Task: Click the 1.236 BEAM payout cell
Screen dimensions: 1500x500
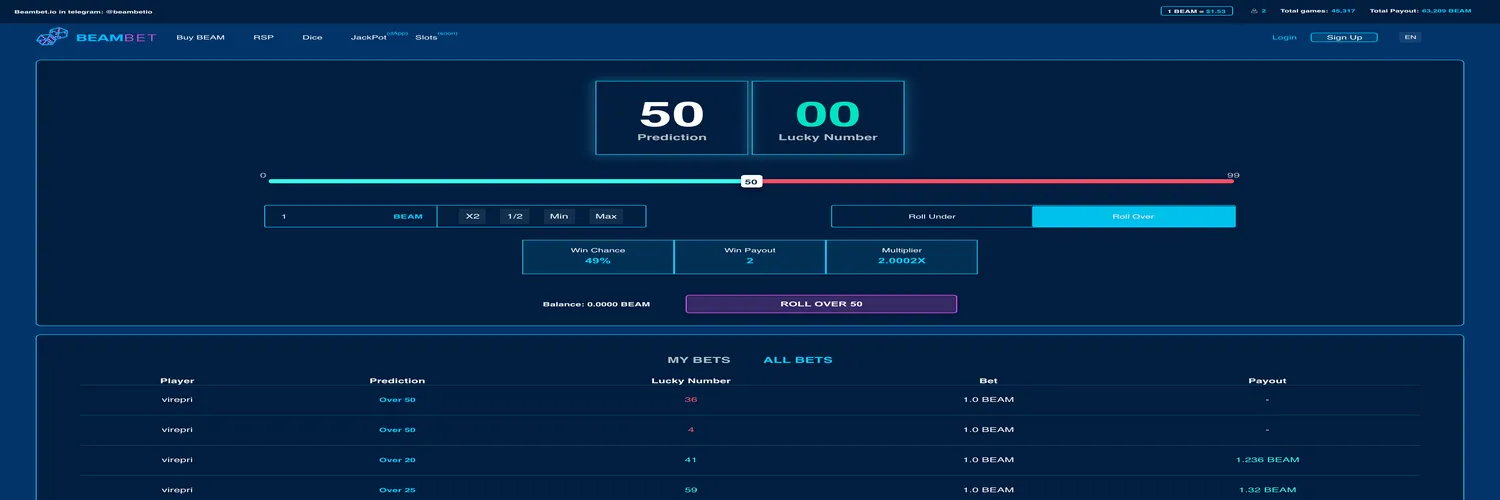Action: pos(1267,460)
